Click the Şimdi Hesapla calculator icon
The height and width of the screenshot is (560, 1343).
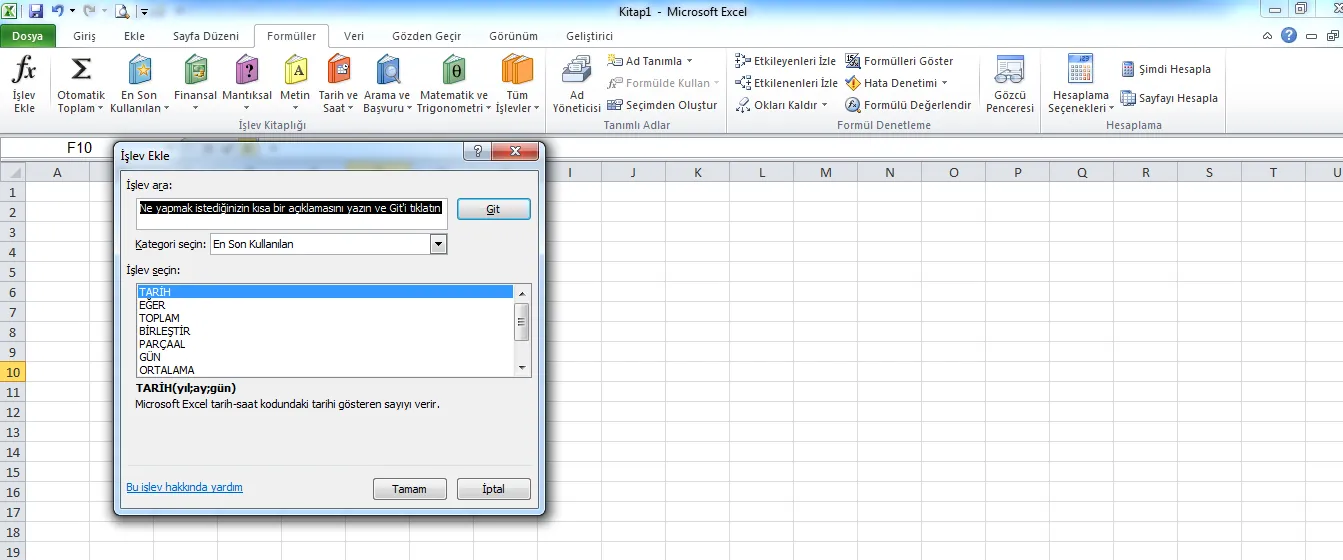[1128, 69]
